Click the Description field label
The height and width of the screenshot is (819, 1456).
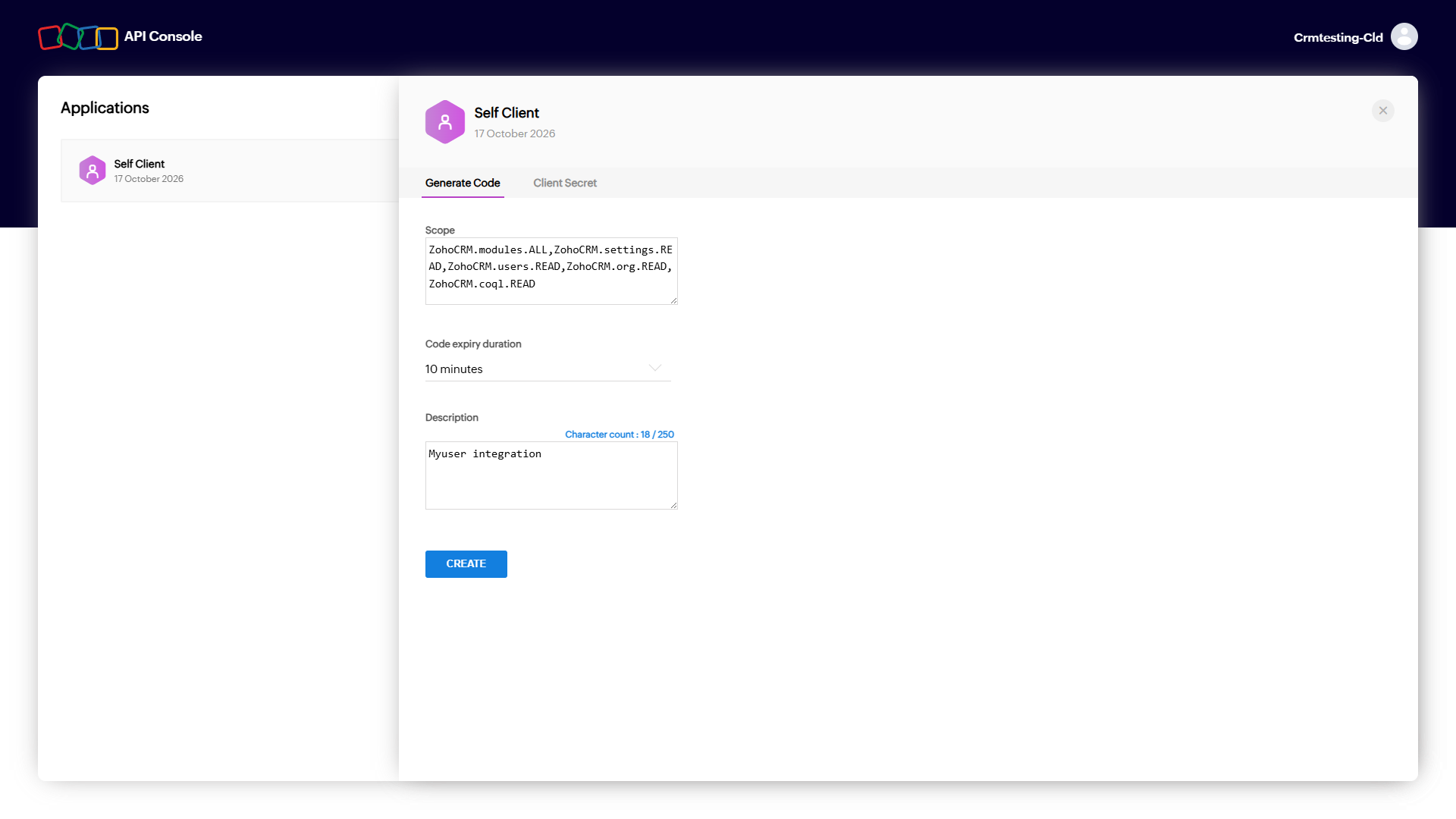click(x=451, y=418)
